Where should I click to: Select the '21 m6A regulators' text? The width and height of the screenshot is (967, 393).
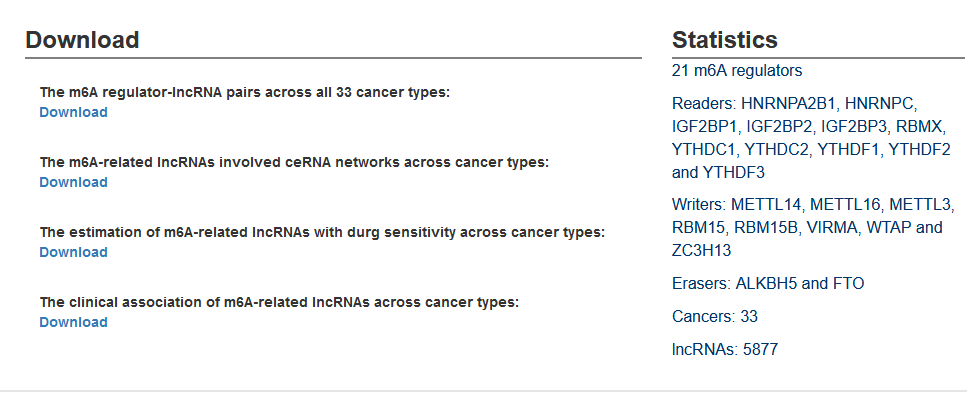coord(737,71)
